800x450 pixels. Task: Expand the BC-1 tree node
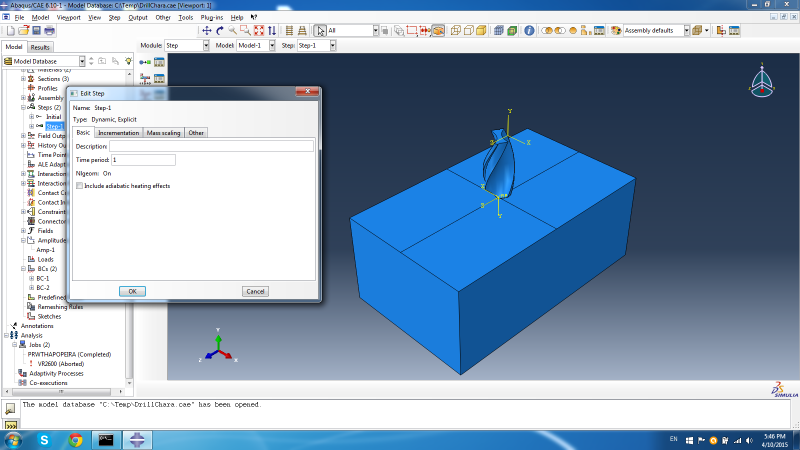coord(32,278)
